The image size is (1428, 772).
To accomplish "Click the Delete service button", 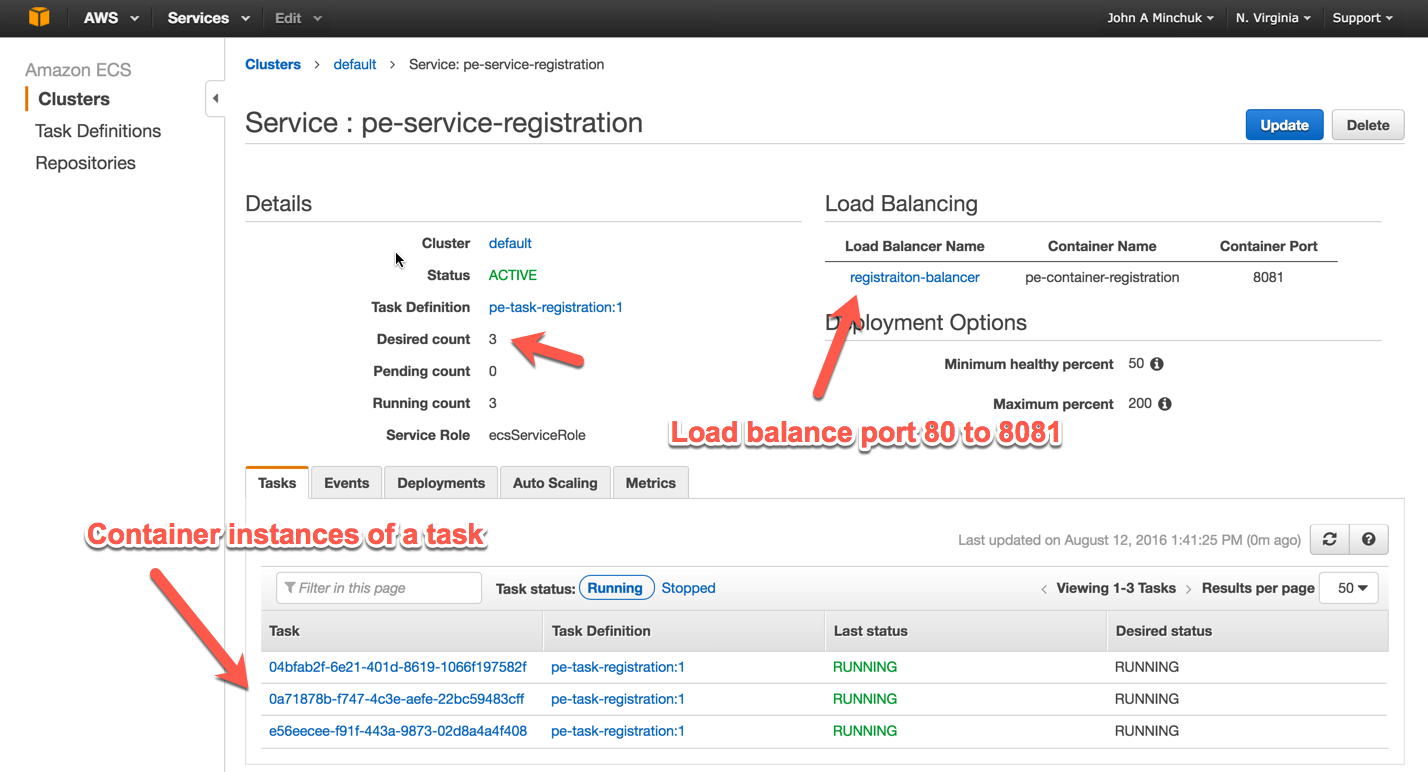I will tap(1368, 125).
